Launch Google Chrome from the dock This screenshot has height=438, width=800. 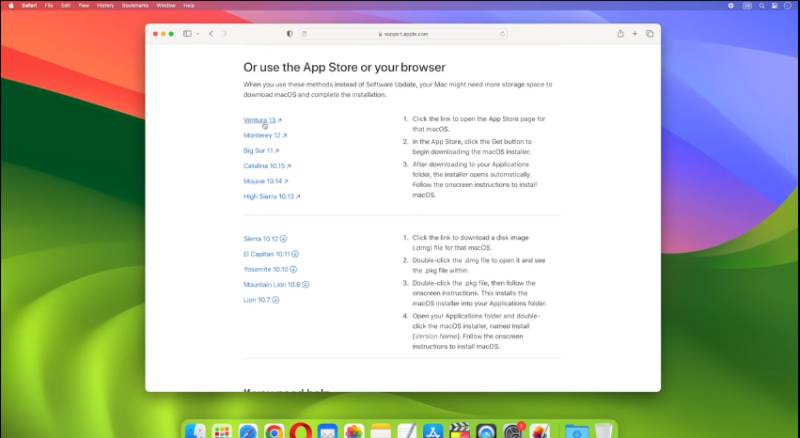point(274,432)
